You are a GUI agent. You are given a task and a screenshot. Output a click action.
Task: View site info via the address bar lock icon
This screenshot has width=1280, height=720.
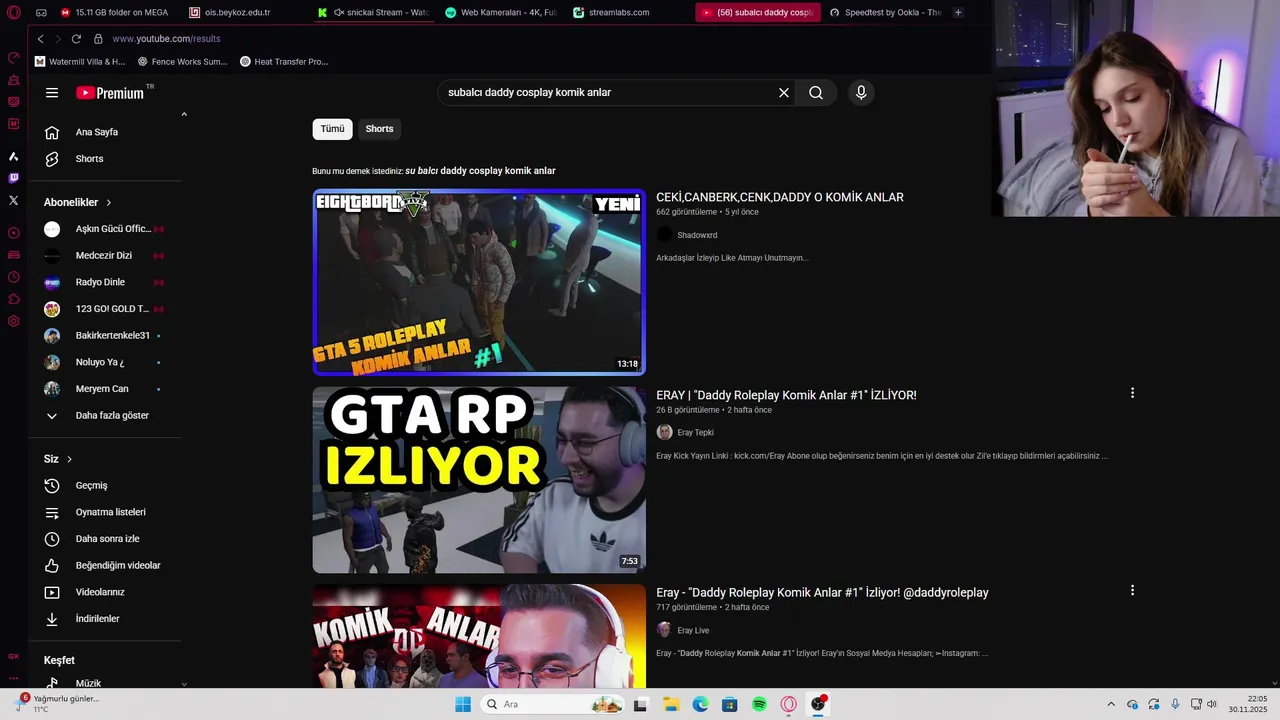(98, 39)
